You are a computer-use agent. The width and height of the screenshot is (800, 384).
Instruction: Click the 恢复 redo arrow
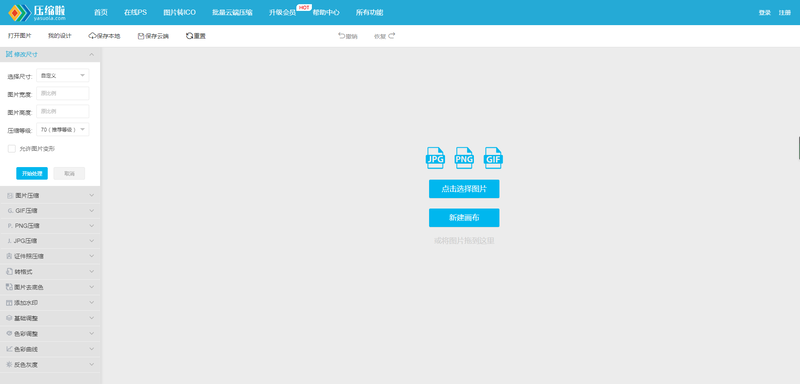[392, 36]
